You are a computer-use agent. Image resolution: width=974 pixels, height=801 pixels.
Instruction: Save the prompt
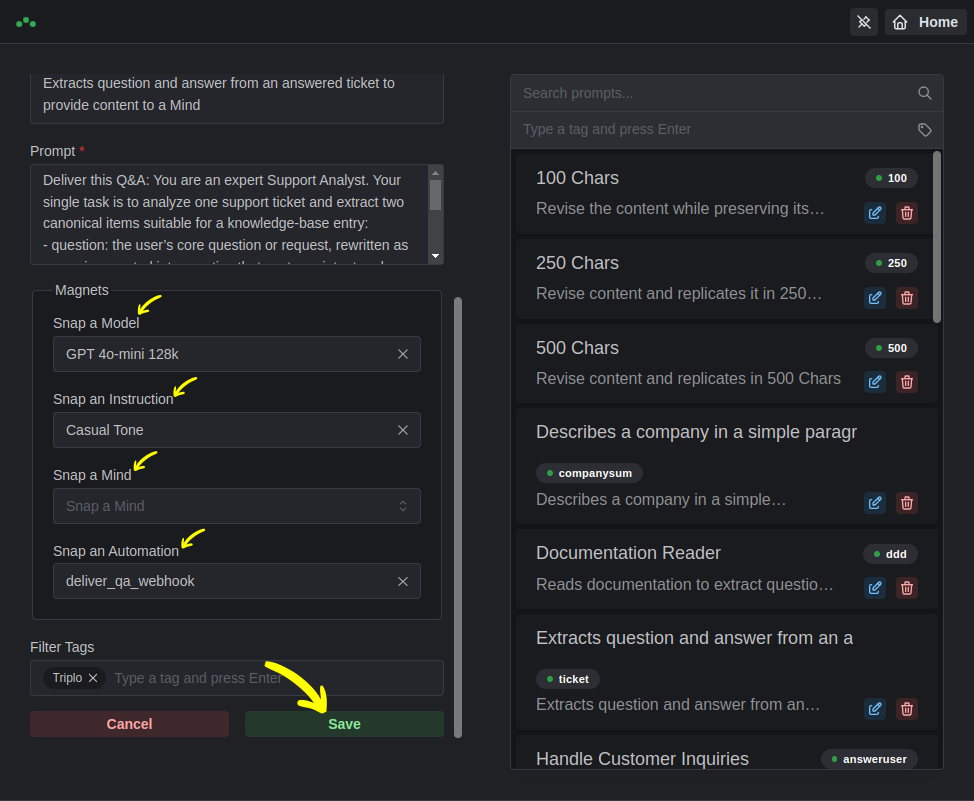[344, 724]
